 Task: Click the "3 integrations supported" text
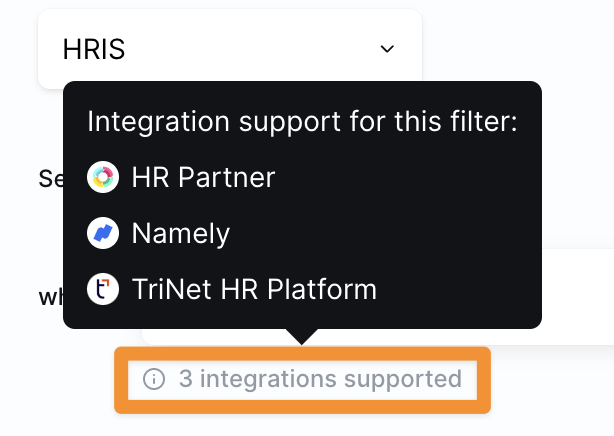pyautogui.click(x=320, y=379)
